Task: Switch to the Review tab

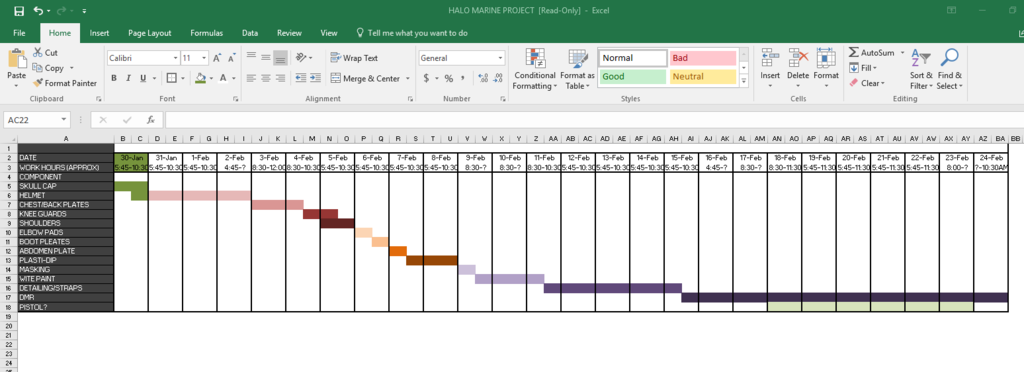Action: [289, 33]
